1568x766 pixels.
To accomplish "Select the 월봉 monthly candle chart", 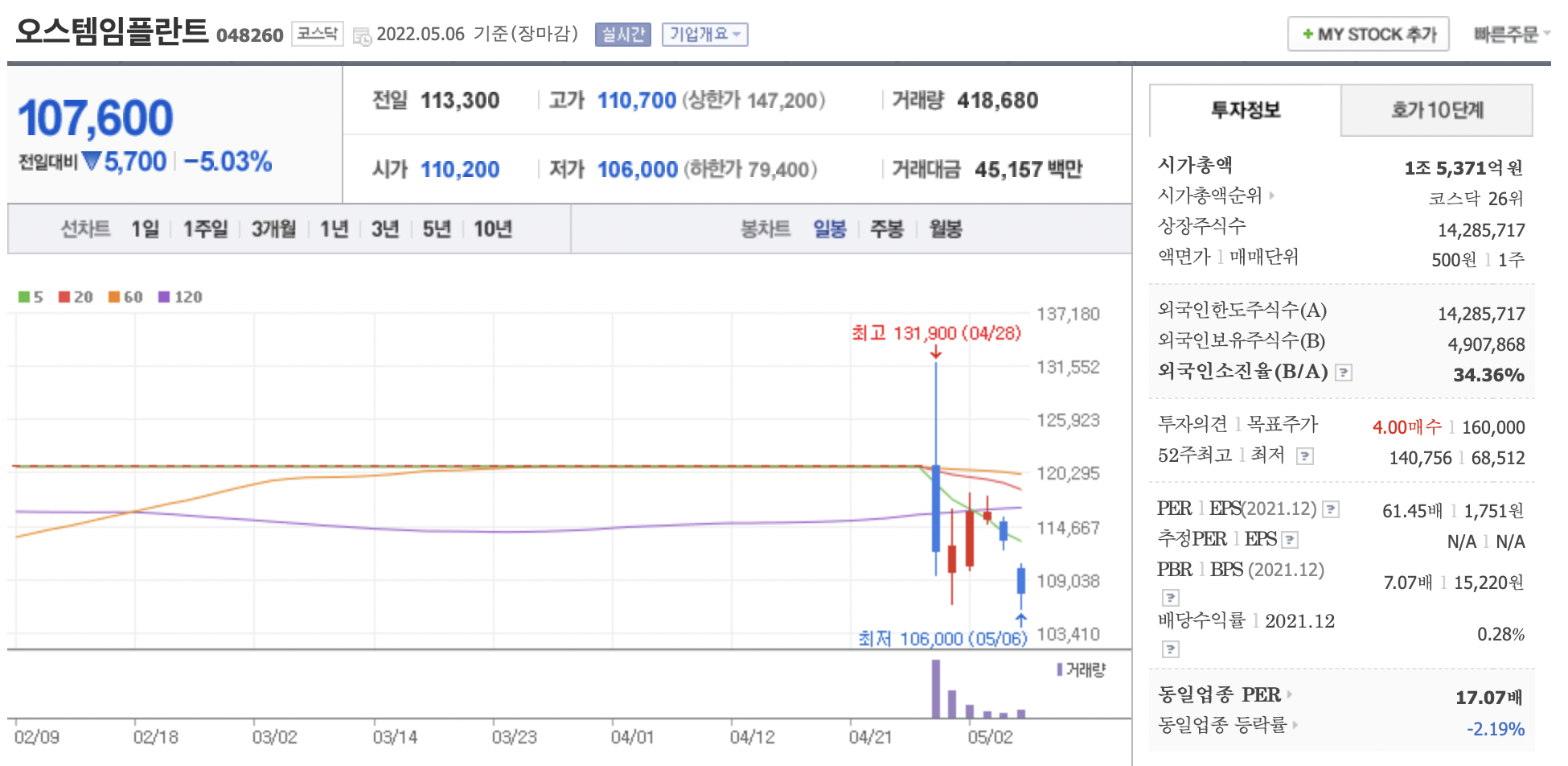I will tap(946, 229).
